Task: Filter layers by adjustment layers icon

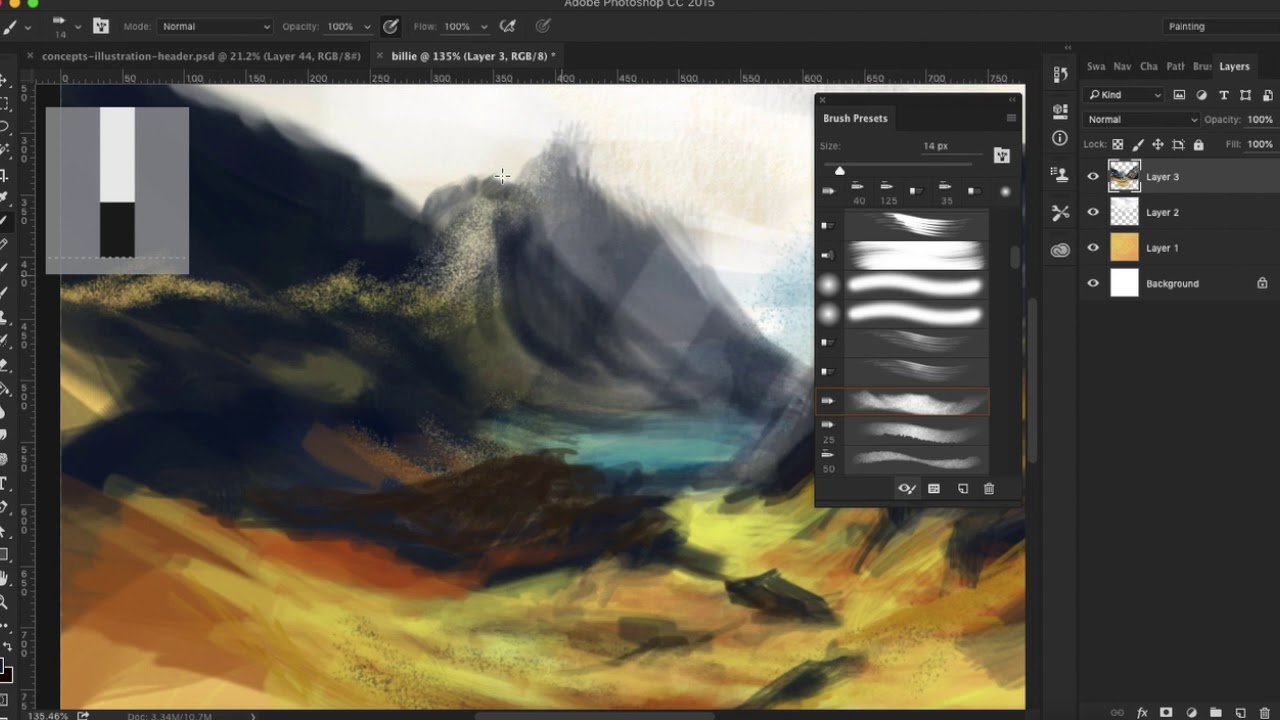Action: click(x=1201, y=95)
